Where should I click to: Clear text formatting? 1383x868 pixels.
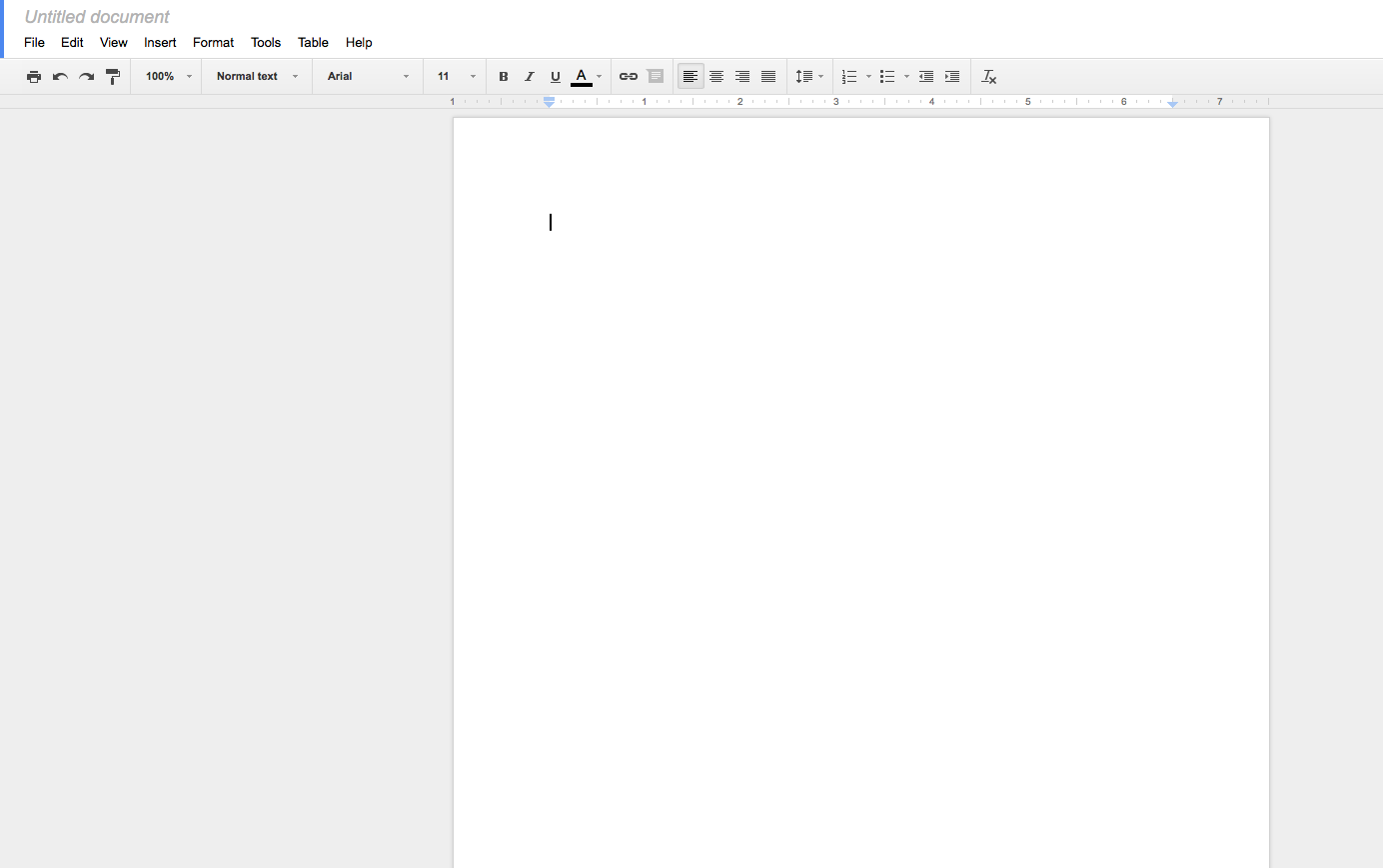(x=988, y=76)
